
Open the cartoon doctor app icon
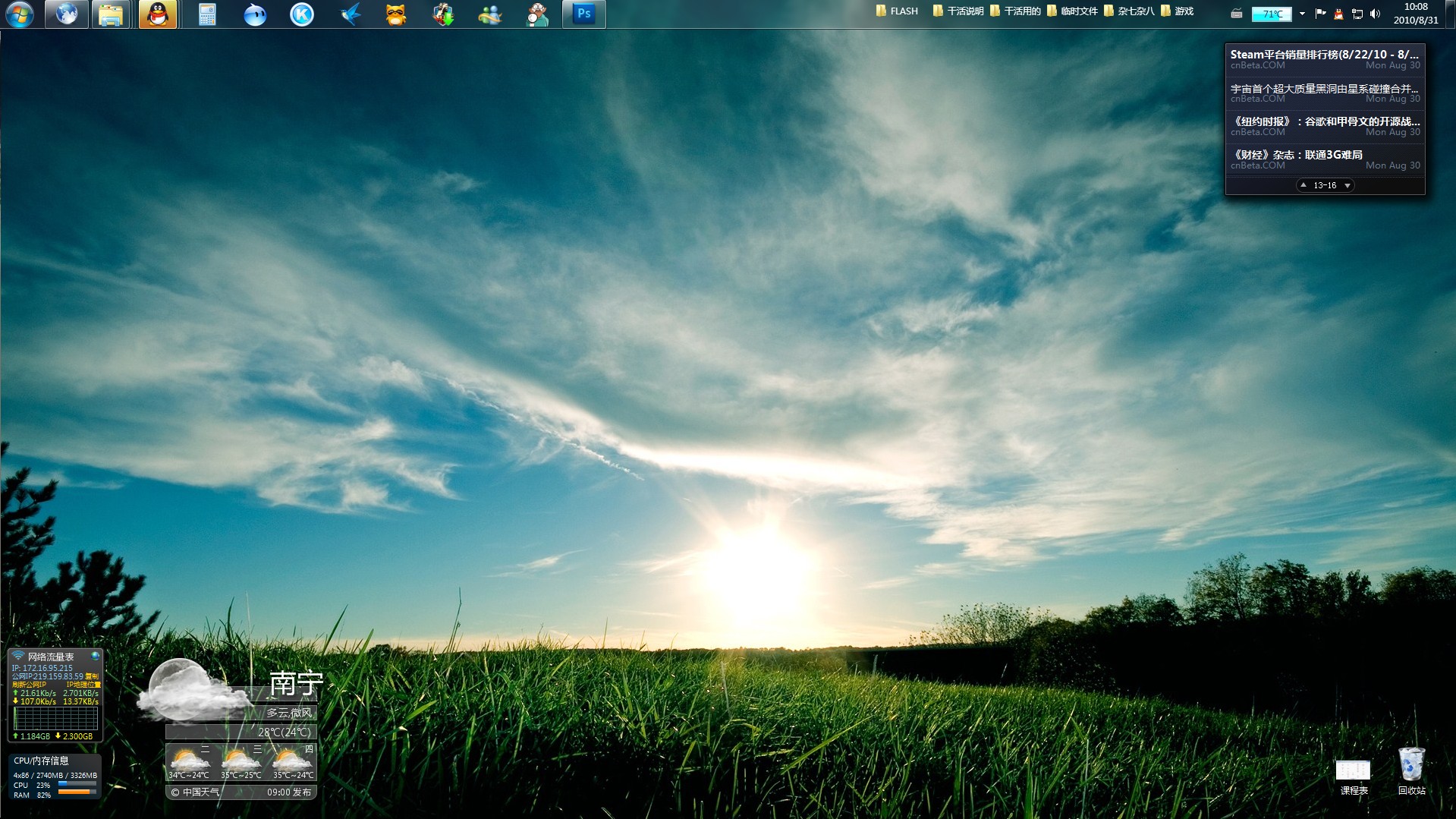(x=537, y=14)
